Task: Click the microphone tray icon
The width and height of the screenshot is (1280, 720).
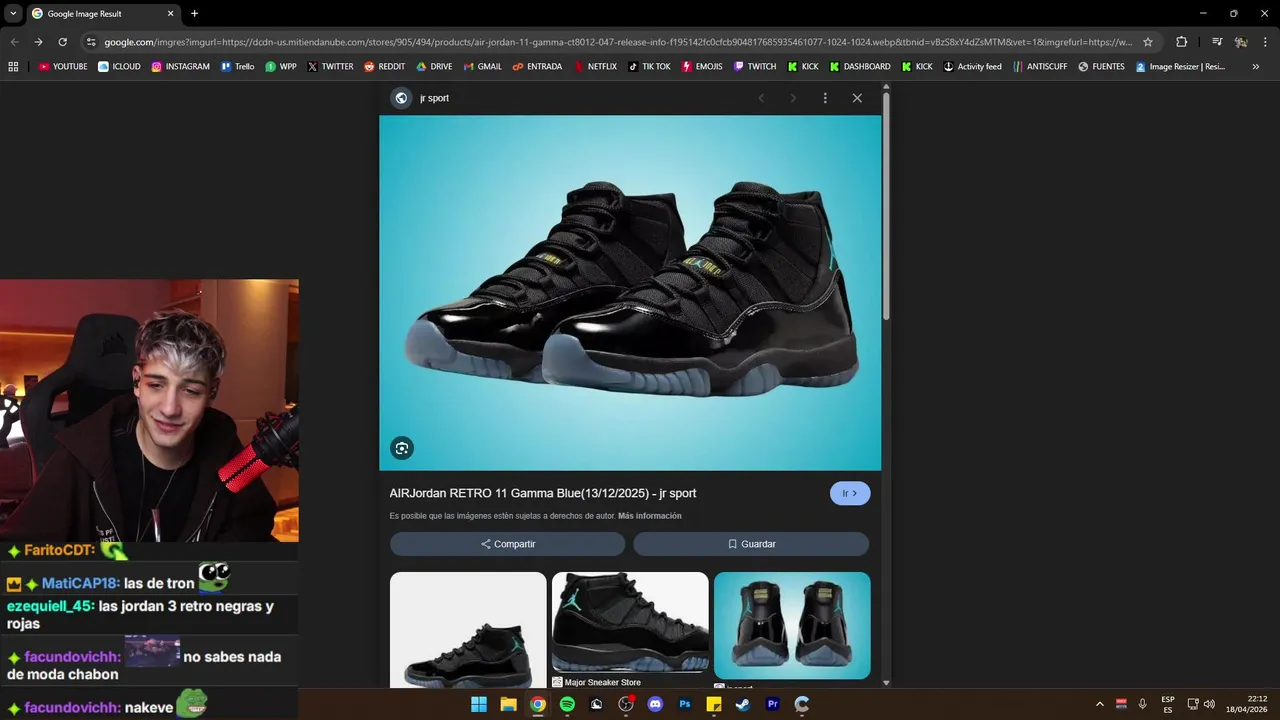Action: 1143,704
